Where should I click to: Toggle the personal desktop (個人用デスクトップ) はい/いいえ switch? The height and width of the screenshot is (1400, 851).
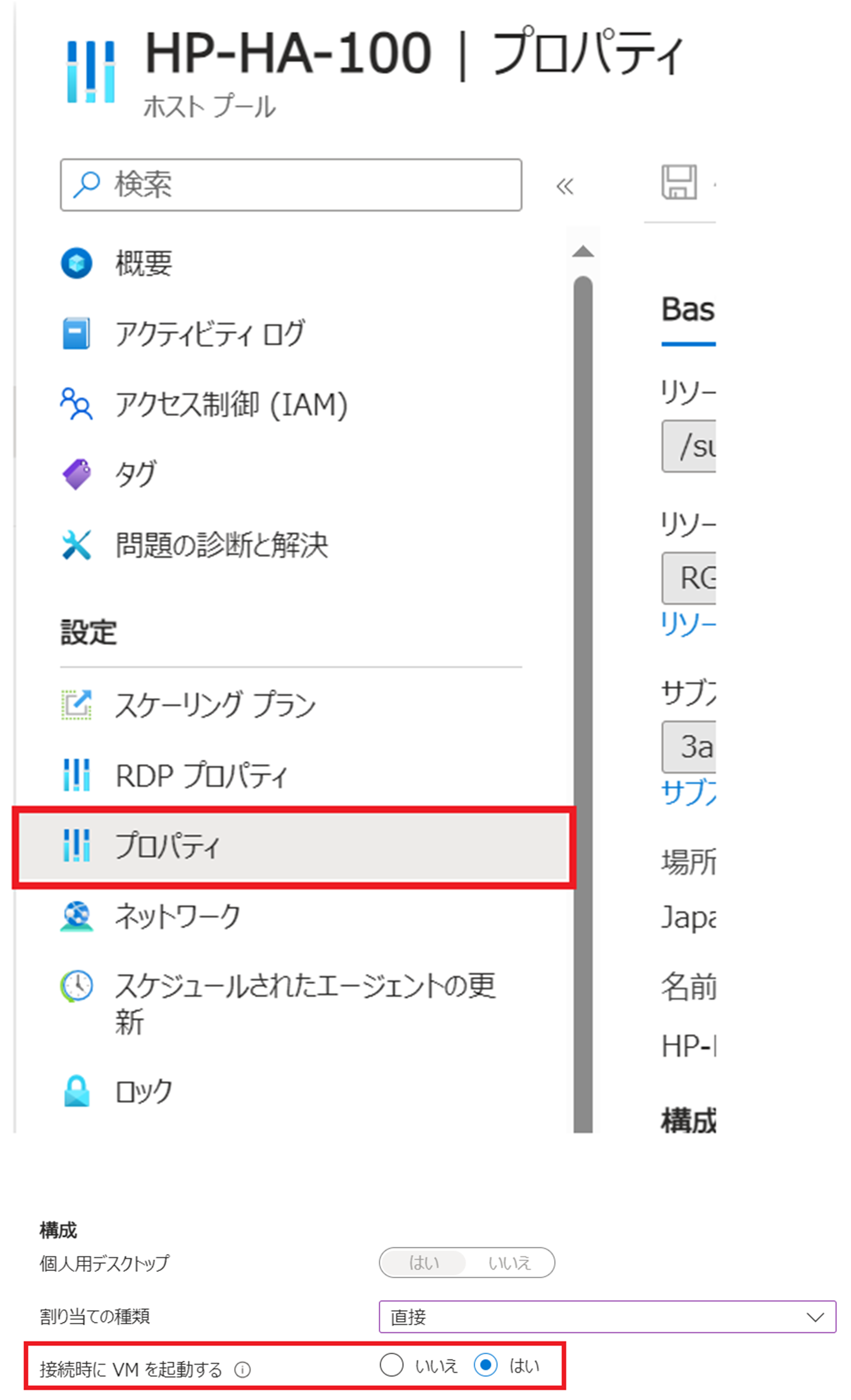coord(466,1263)
